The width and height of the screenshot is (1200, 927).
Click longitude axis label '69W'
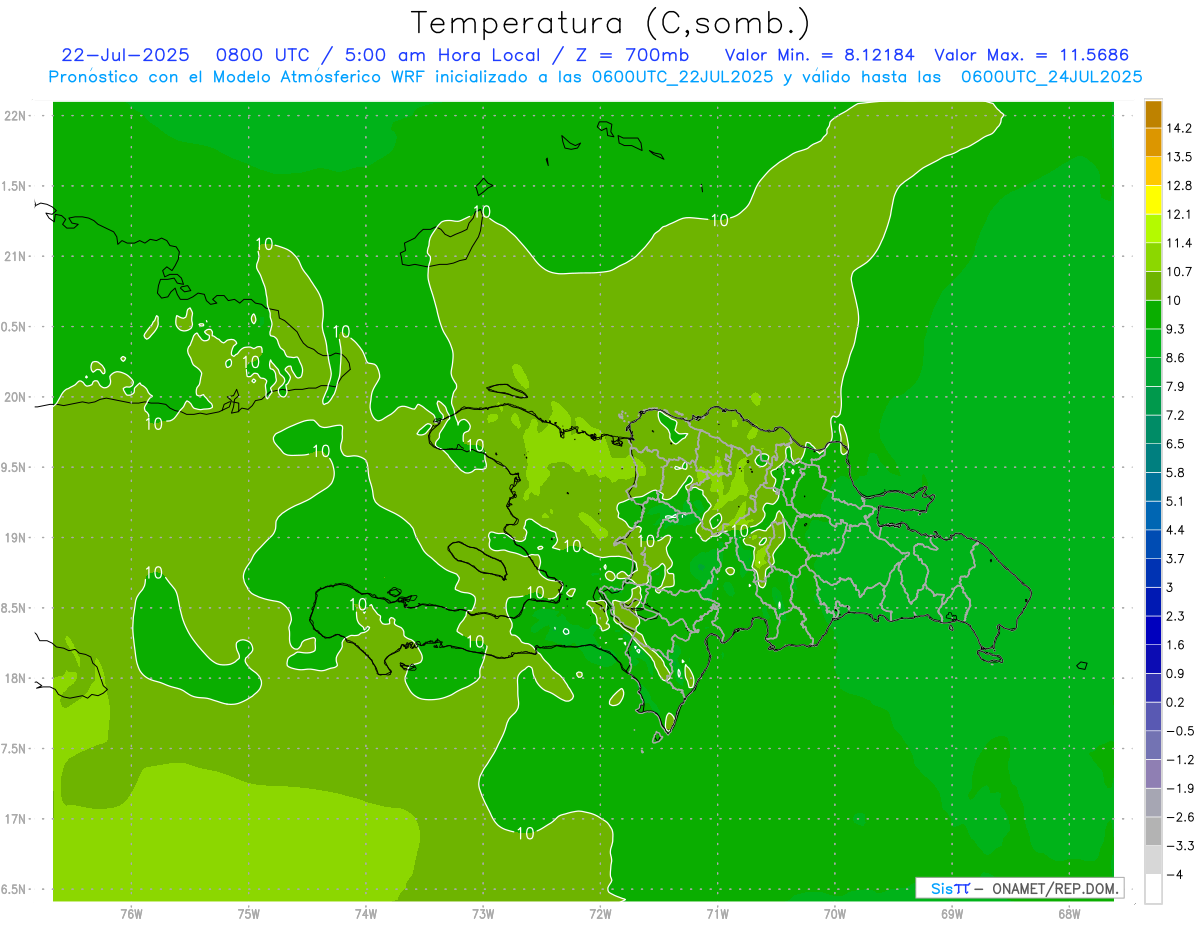point(952,914)
